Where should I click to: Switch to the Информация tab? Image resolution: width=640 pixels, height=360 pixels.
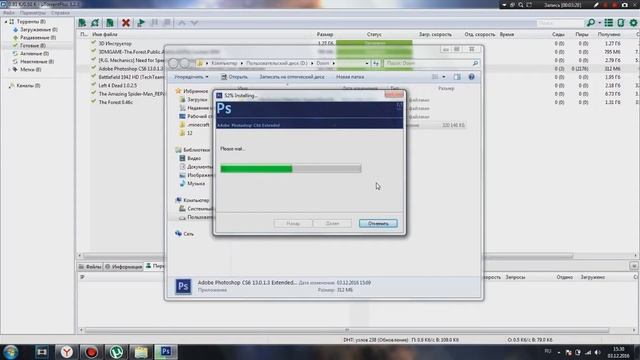(123, 266)
